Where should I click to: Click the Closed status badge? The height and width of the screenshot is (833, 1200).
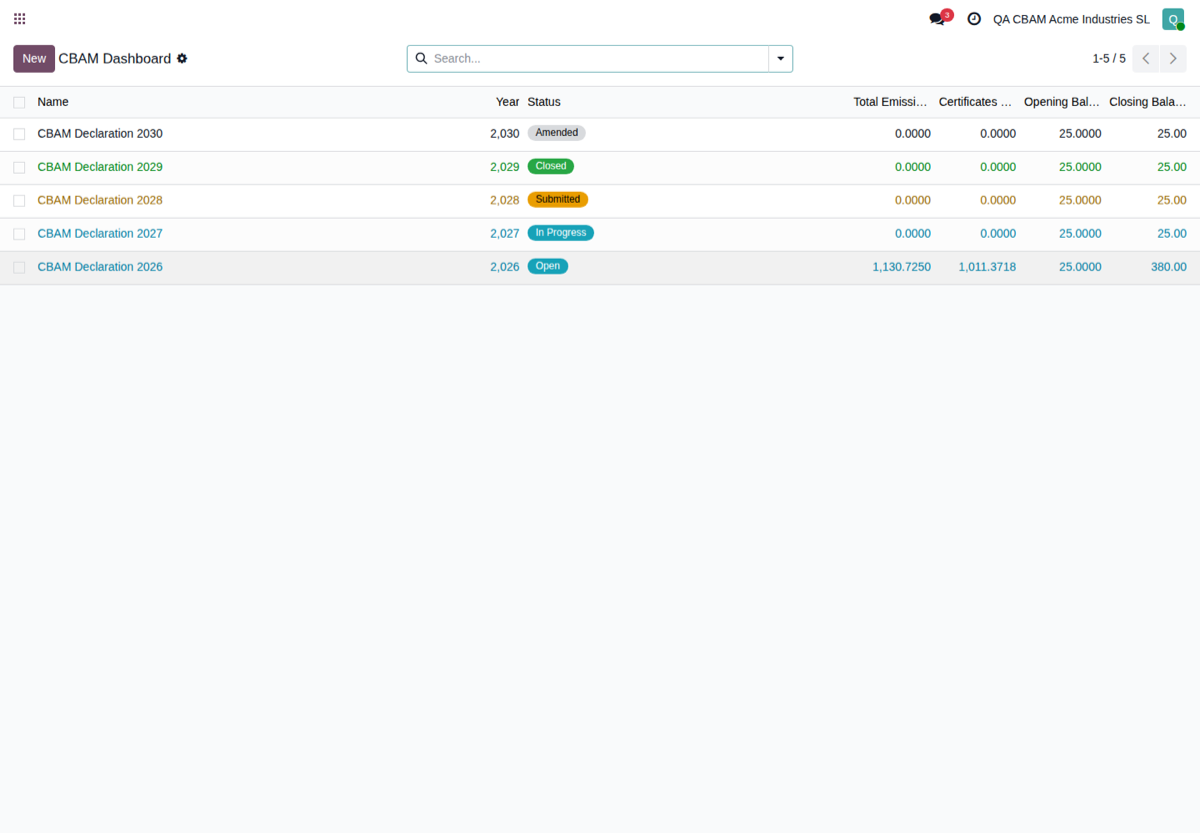point(551,166)
